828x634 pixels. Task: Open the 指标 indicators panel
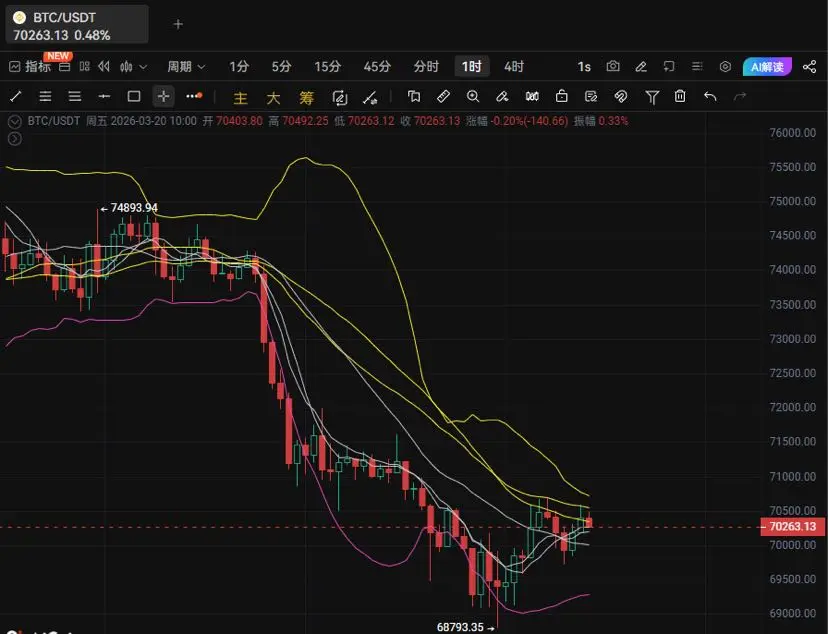[30, 67]
